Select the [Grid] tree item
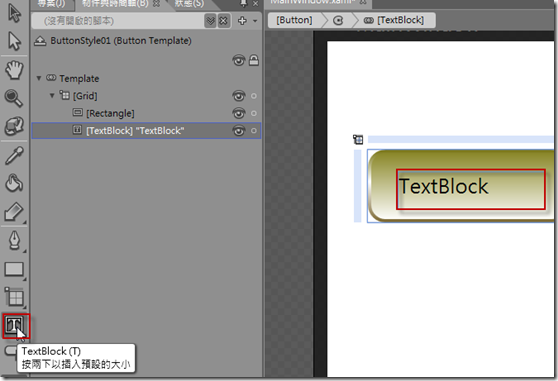 [x=85, y=96]
